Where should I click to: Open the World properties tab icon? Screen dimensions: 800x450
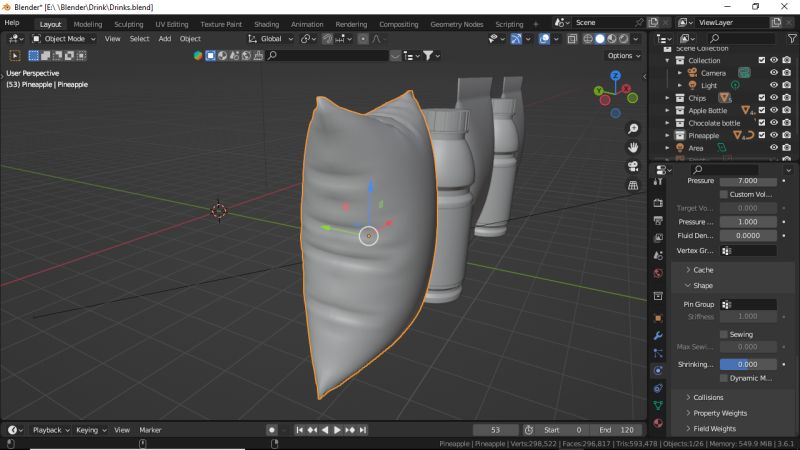[658, 273]
